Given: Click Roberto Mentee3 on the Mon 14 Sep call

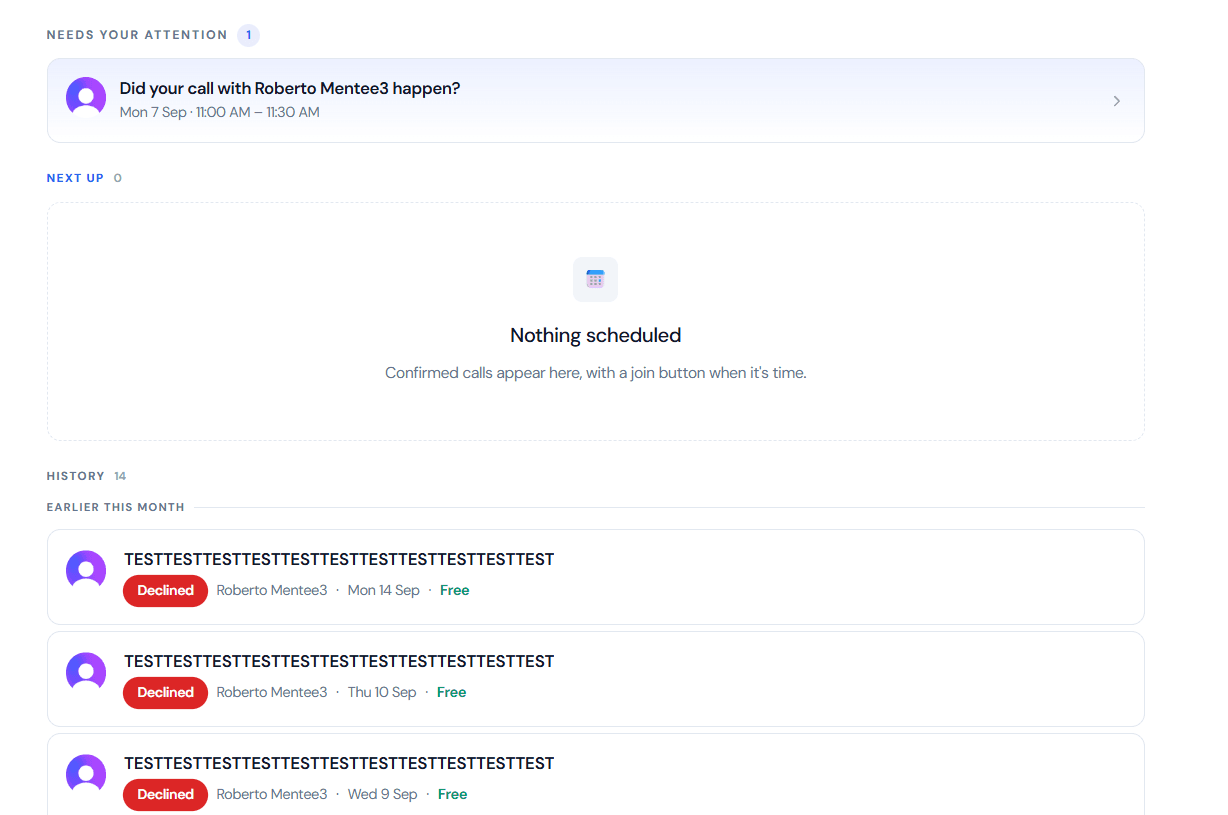Looking at the screenshot, I should point(272,590).
